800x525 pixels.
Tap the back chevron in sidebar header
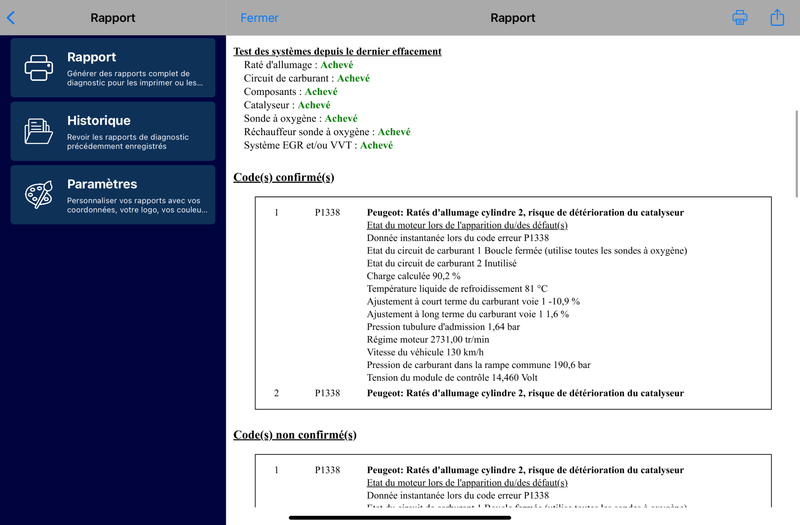tap(11, 18)
